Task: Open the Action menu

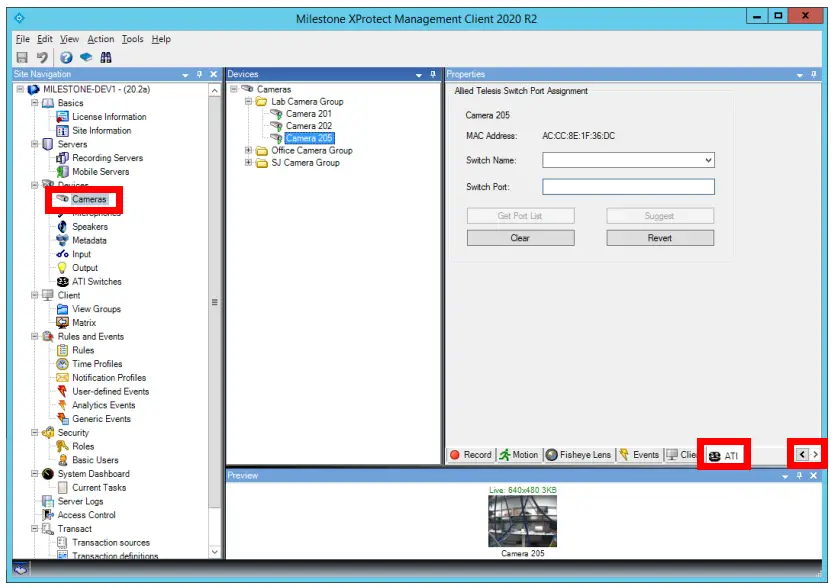Action: (x=101, y=39)
